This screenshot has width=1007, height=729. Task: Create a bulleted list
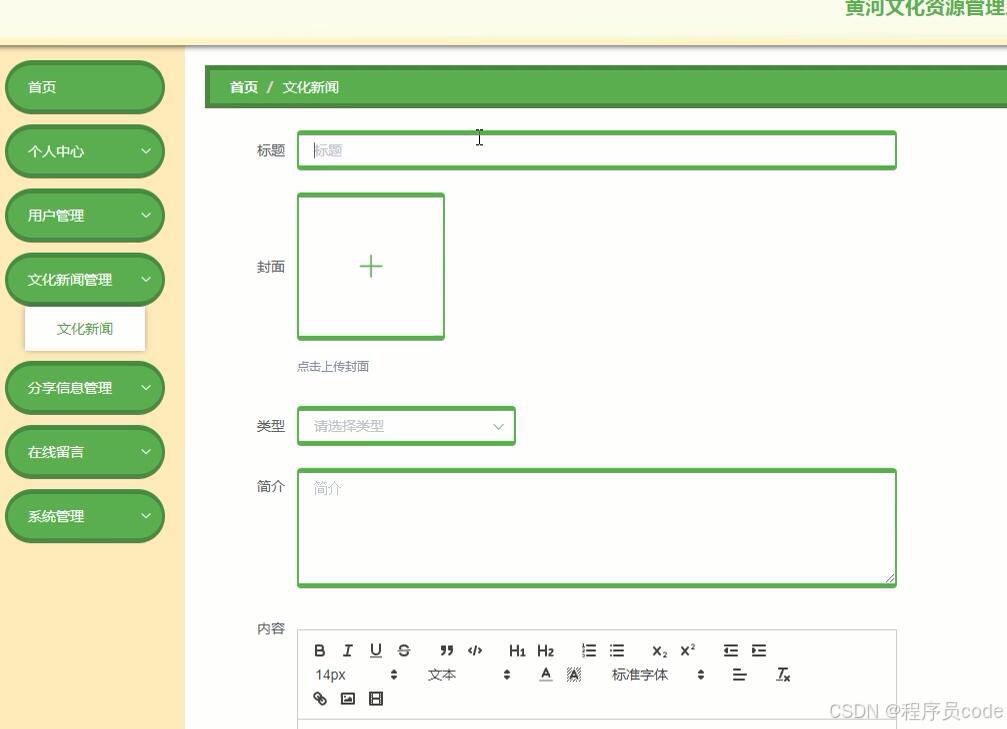click(617, 651)
